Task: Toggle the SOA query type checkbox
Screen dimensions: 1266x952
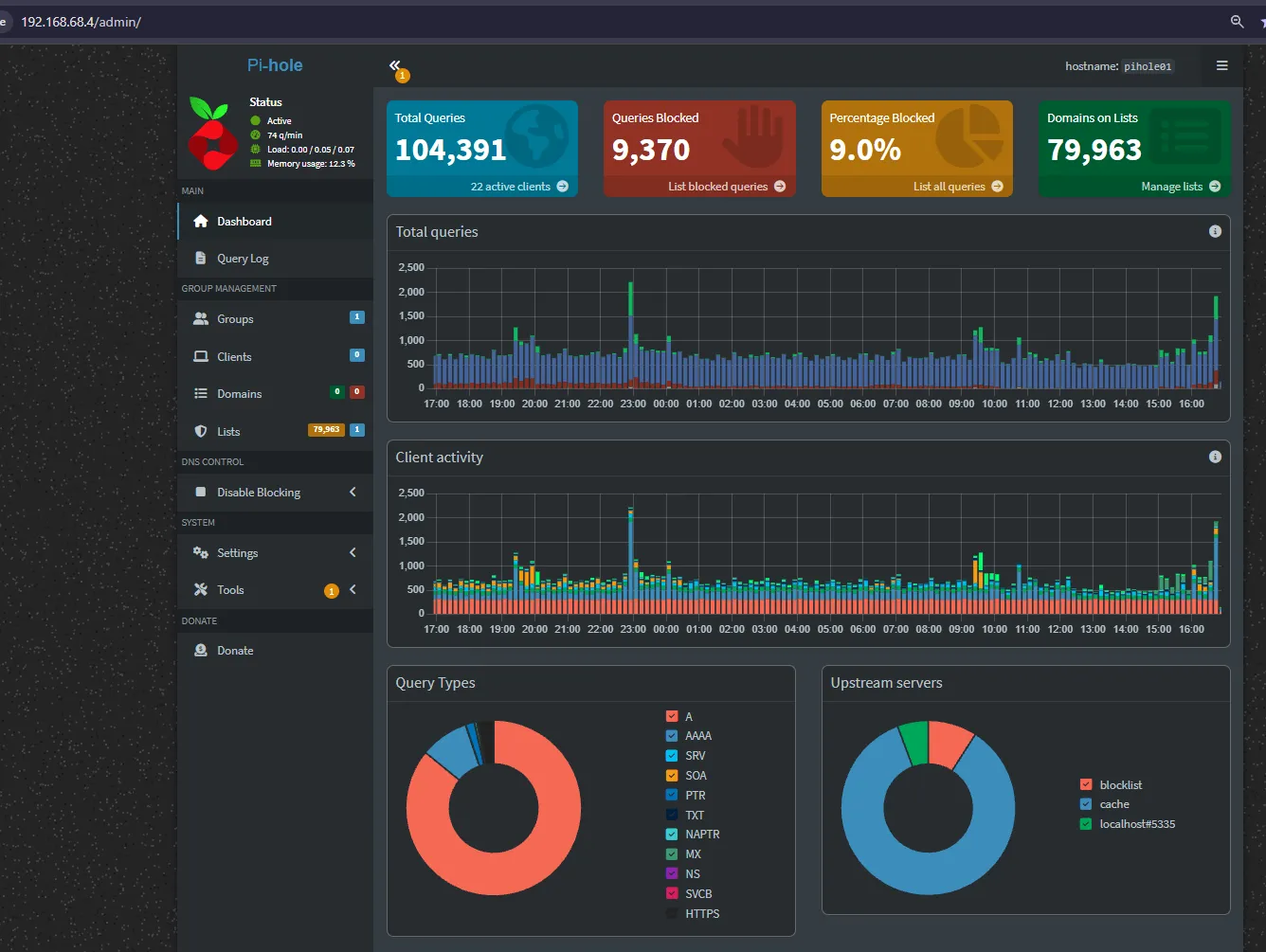Action: click(672, 775)
